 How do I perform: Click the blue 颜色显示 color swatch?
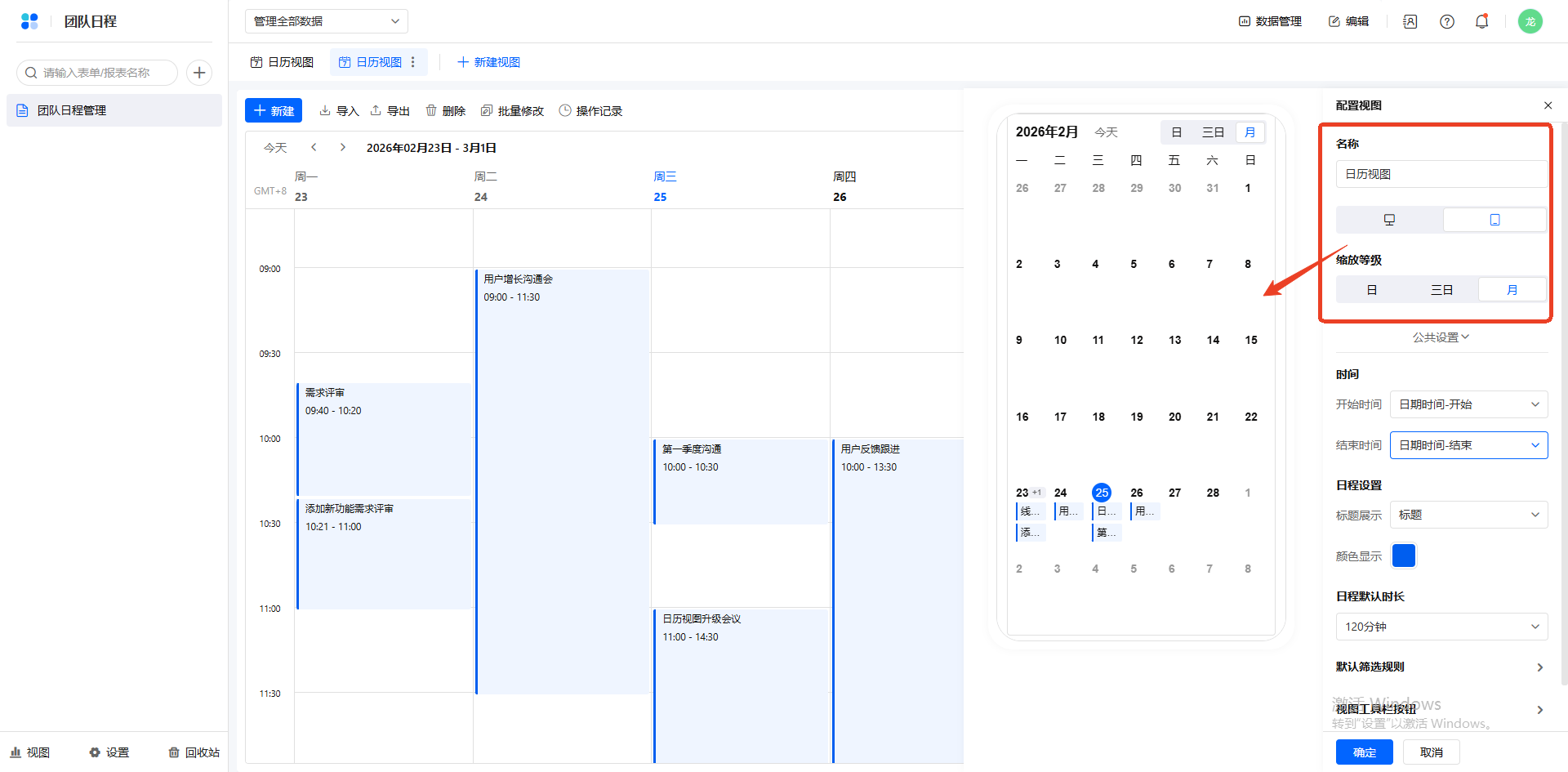[1403, 556]
